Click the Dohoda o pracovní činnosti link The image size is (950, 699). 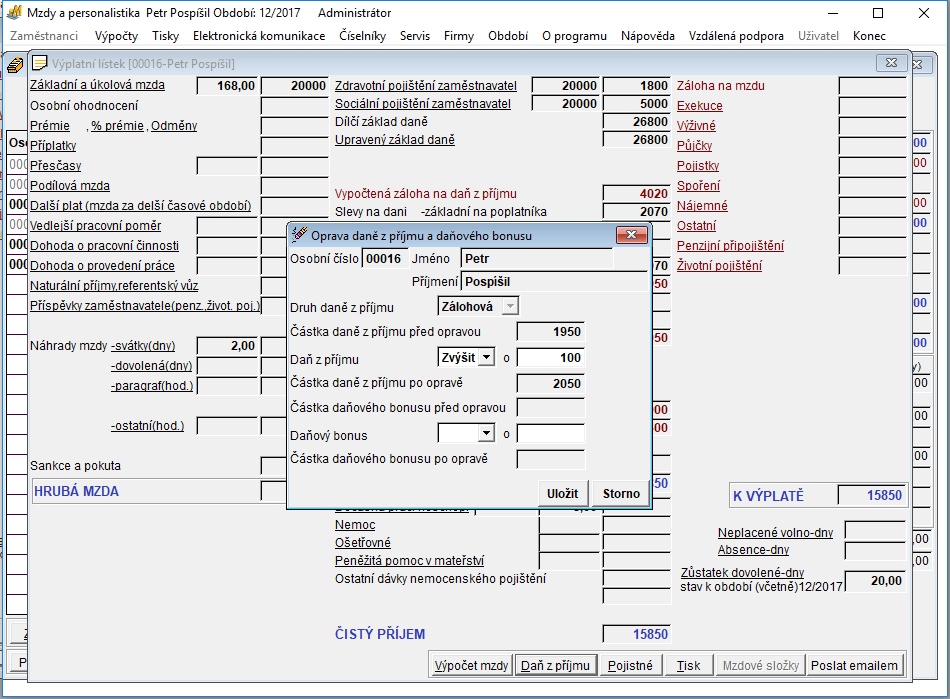[x=104, y=245]
